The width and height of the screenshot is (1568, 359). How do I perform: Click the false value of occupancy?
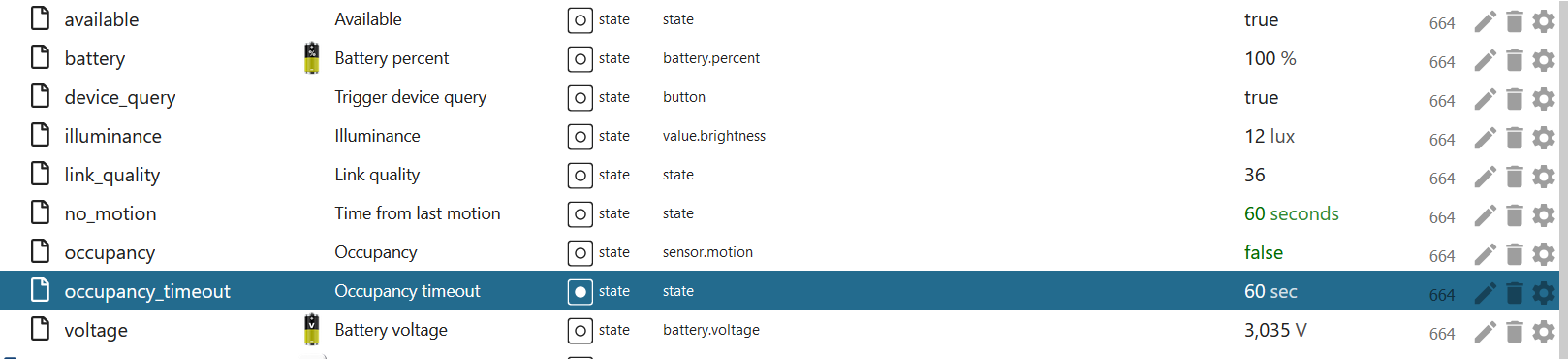[x=1263, y=252]
